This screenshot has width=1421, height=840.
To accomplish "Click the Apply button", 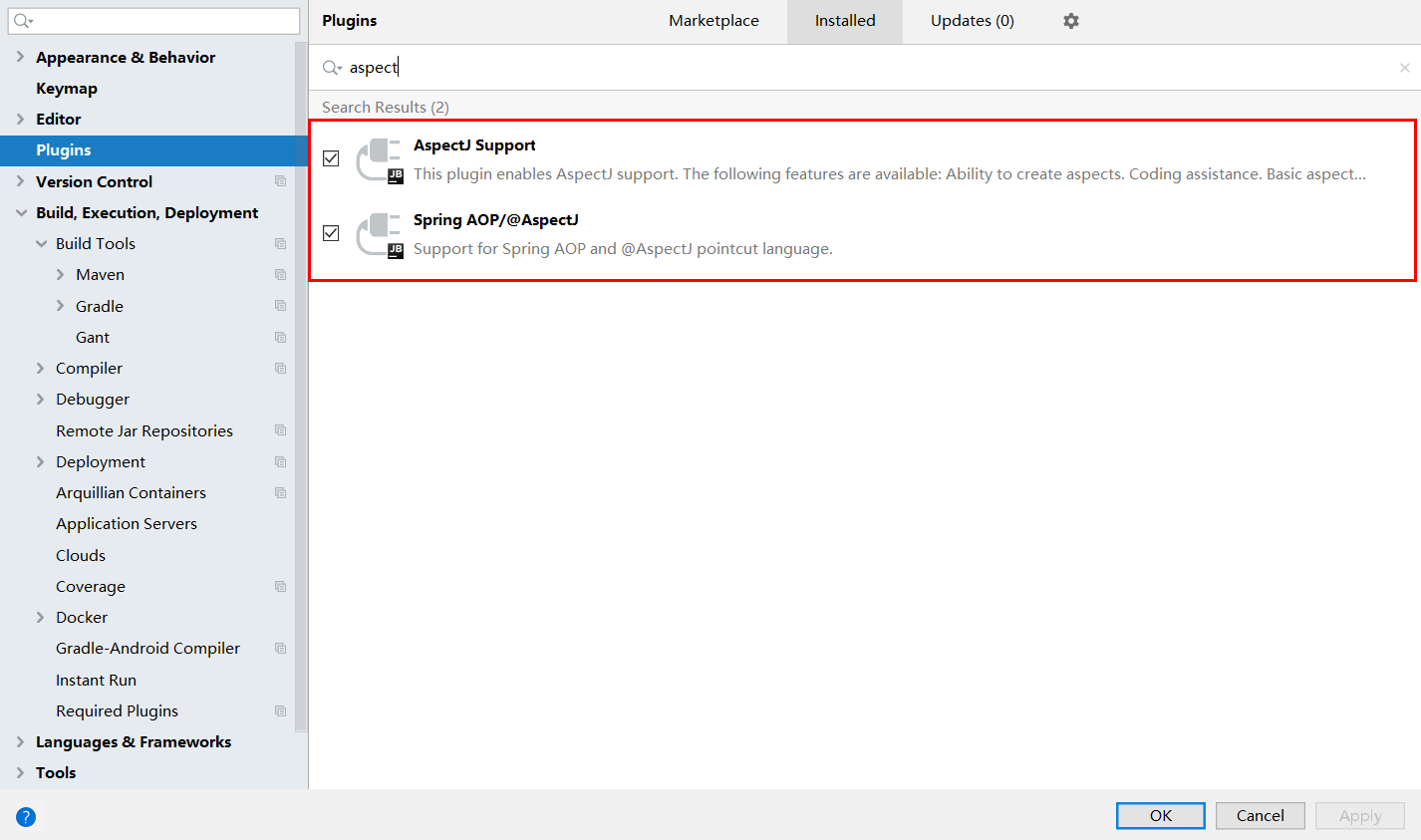I will point(1360,815).
